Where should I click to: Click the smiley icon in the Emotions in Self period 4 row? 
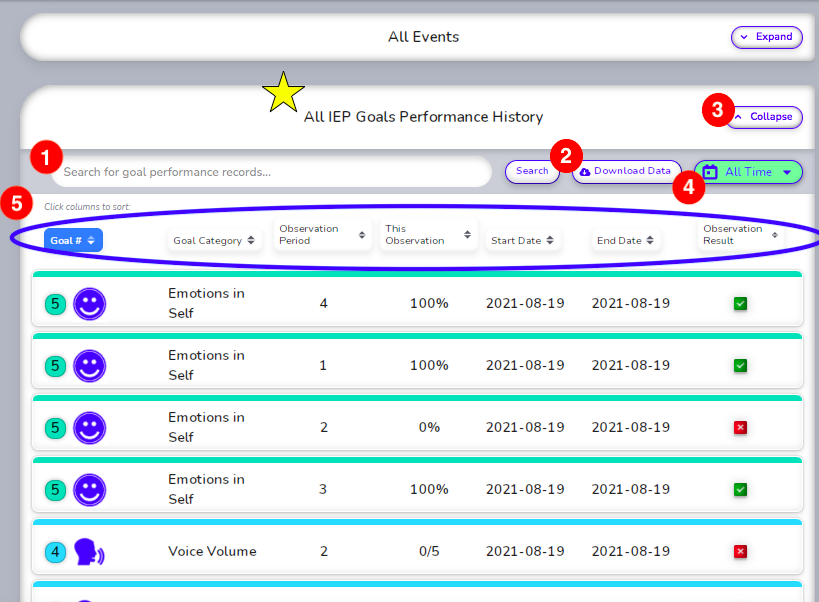pos(89,304)
